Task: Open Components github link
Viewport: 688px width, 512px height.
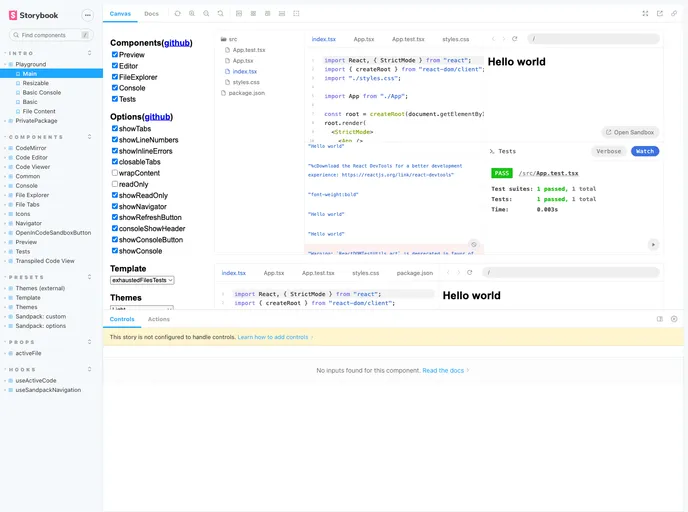Action: pyautogui.click(x=177, y=43)
